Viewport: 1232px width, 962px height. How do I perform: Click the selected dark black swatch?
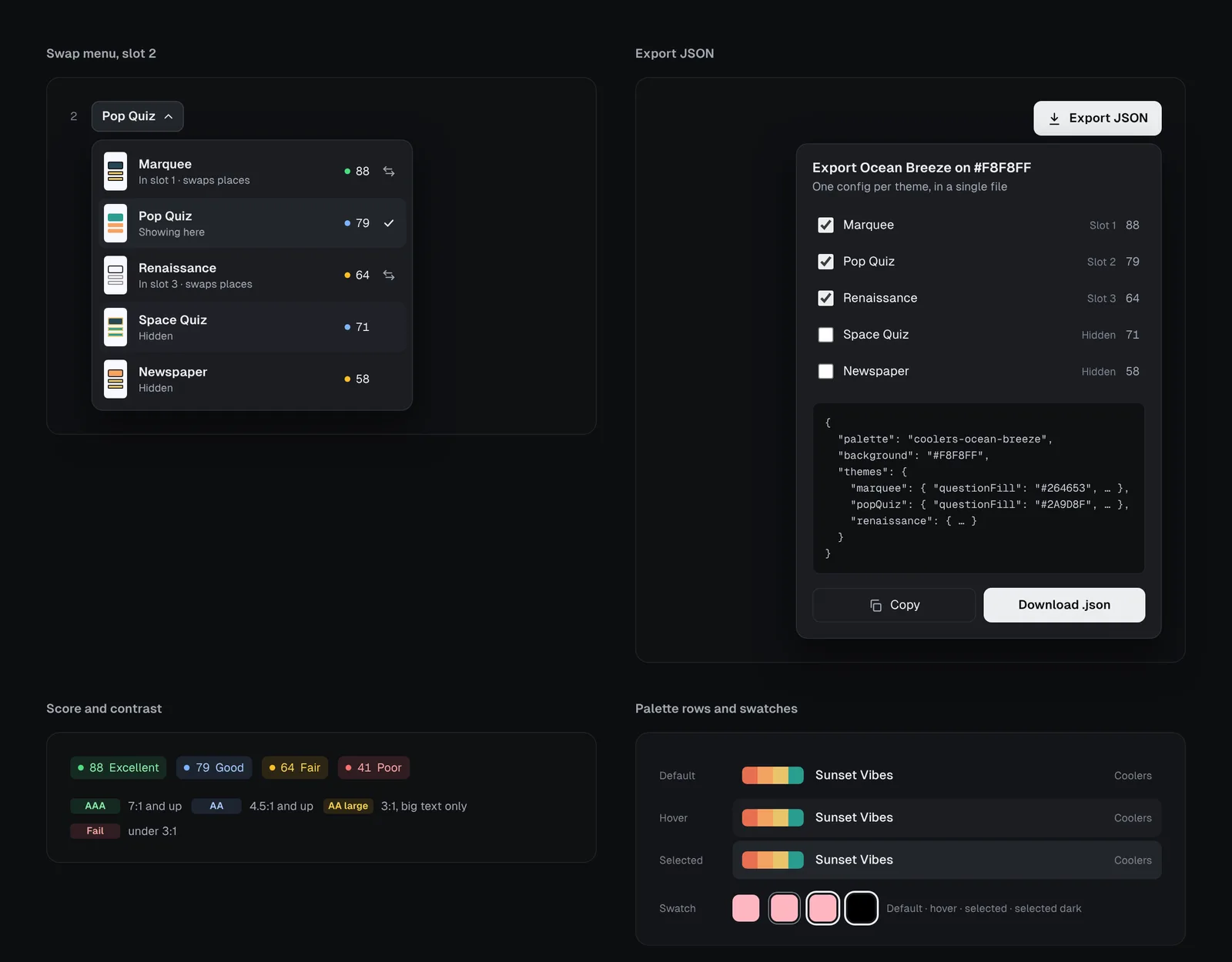tap(861, 908)
